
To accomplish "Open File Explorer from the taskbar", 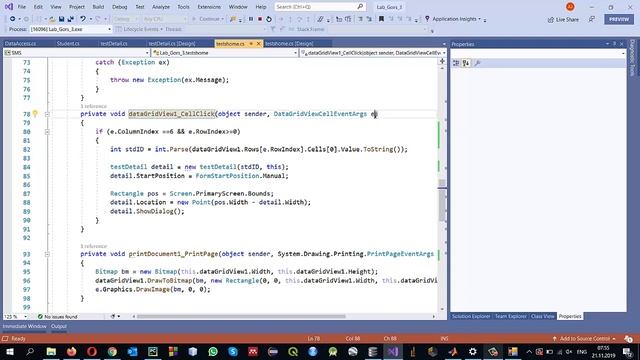I will coord(51,351).
